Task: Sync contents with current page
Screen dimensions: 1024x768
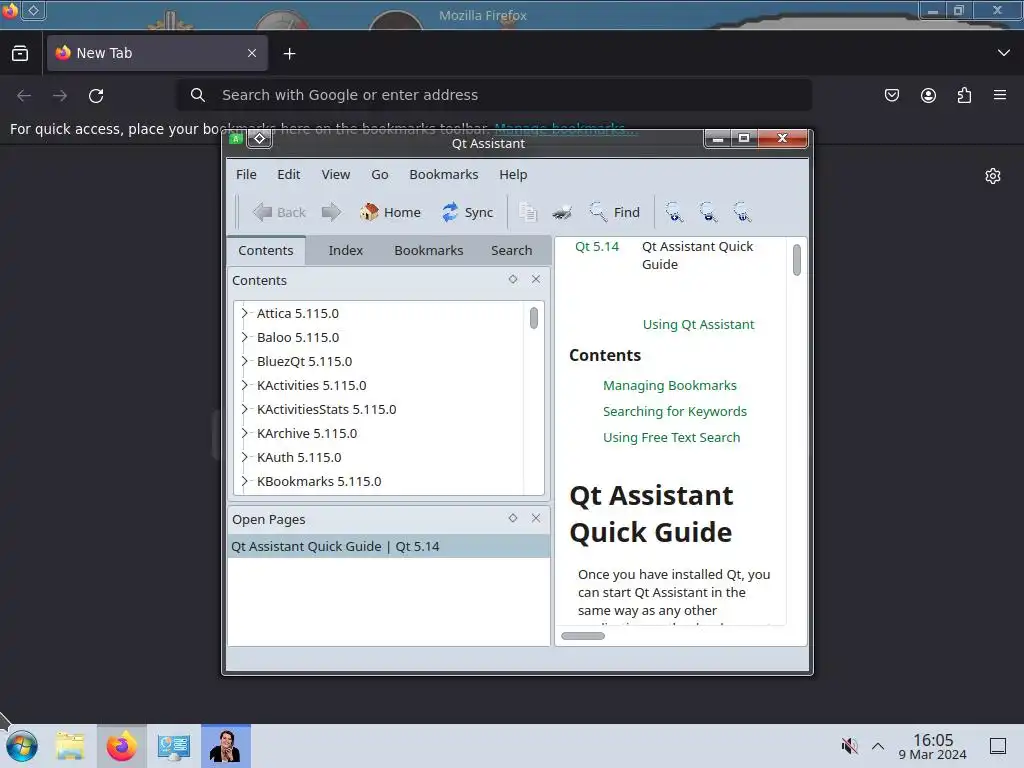Action: (x=467, y=212)
